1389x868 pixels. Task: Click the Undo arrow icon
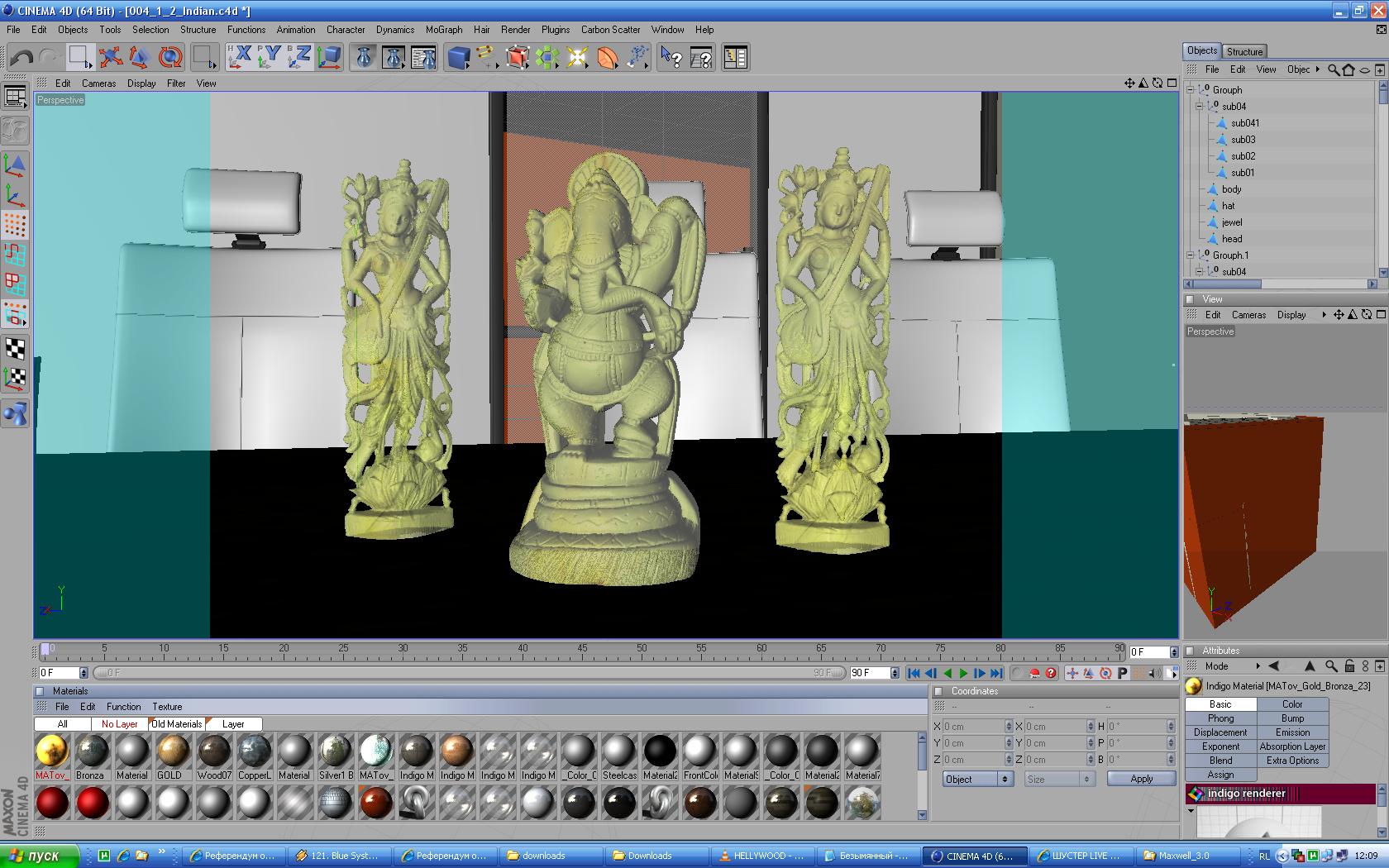tap(21, 57)
